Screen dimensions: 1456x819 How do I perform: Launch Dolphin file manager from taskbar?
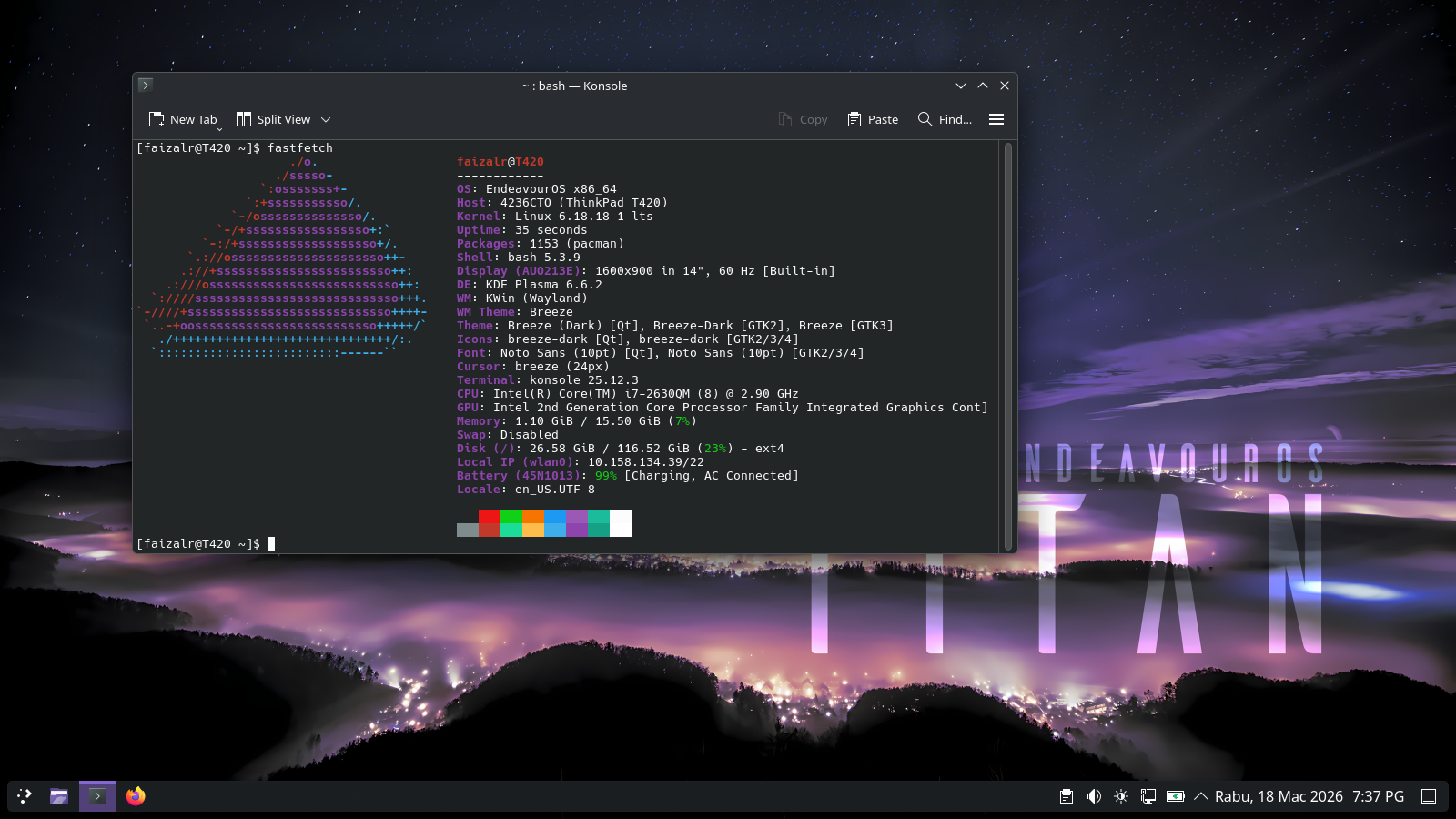(59, 796)
